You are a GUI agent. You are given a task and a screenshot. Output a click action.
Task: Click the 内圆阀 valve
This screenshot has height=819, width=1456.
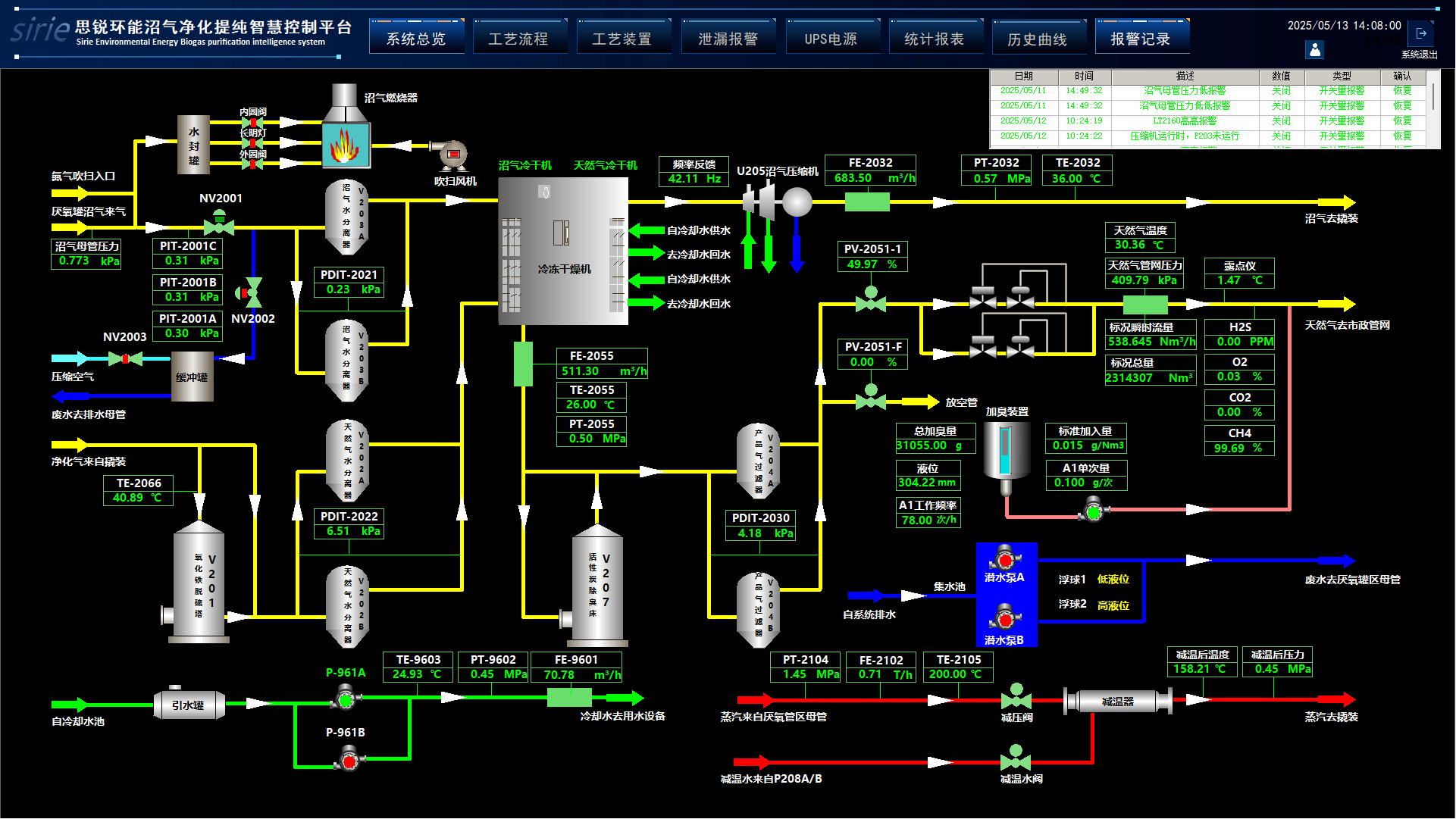pos(252,122)
